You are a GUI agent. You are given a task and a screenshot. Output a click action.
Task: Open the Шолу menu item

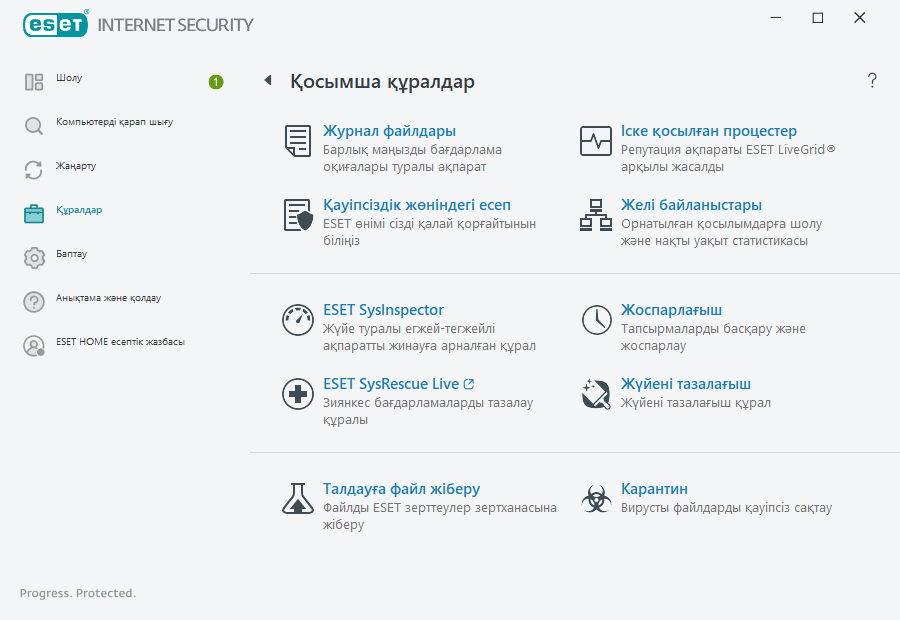click(x=69, y=78)
